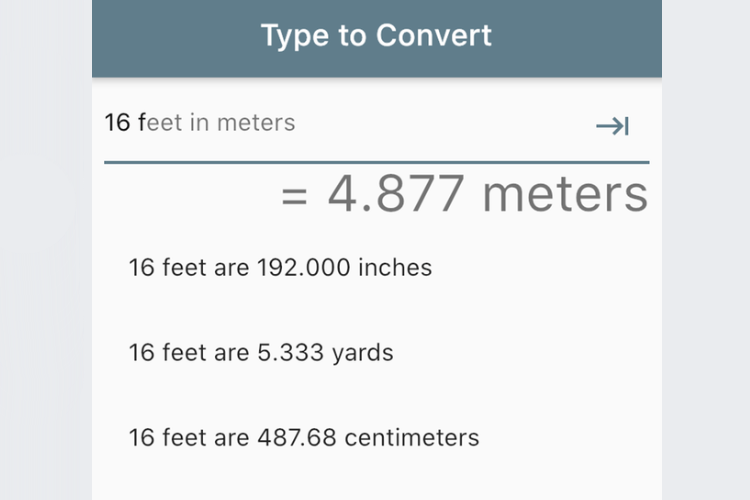Click the 'Type to Convert' header title
The width and height of the screenshot is (750, 500).
[376, 35]
